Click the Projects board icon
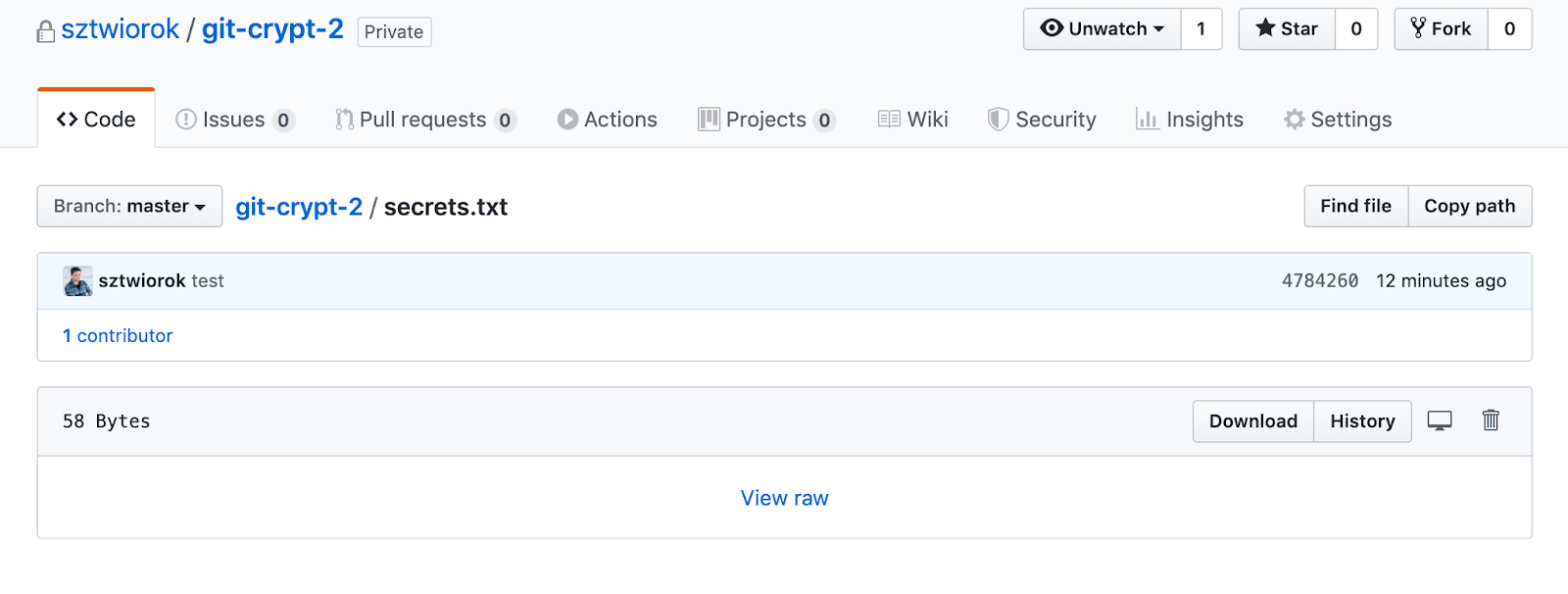 [708, 119]
